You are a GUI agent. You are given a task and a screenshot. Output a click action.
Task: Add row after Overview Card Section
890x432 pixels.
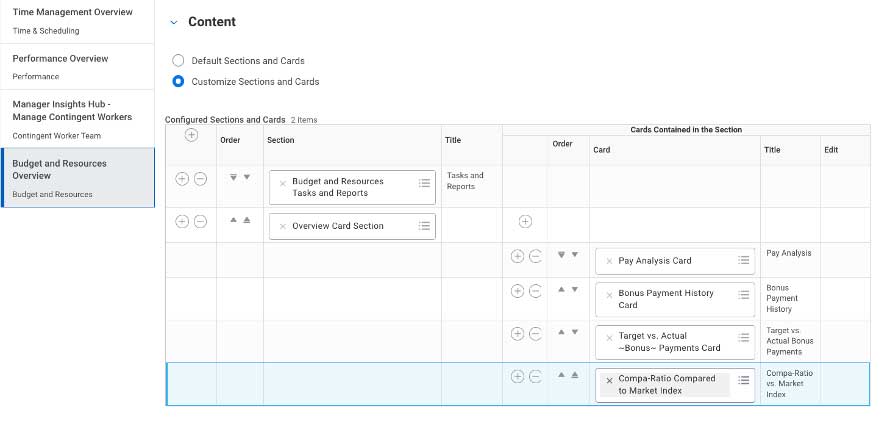click(182, 221)
